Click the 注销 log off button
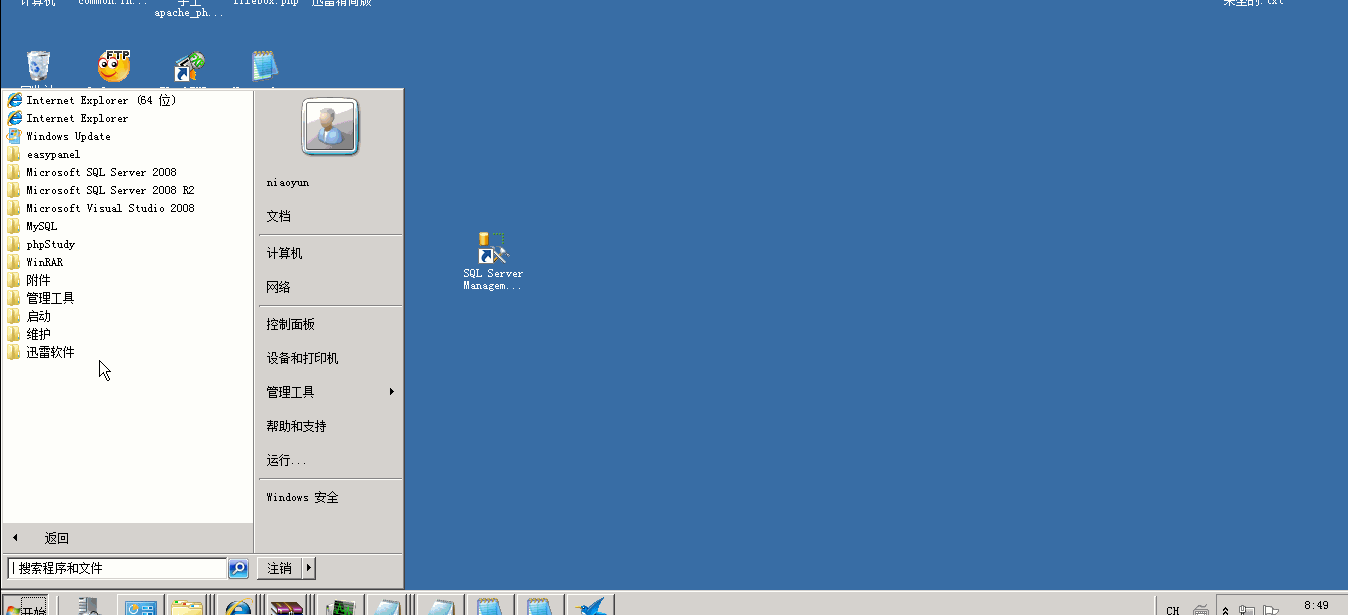The width and height of the screenshot is (1348, 615). point(280,568)
